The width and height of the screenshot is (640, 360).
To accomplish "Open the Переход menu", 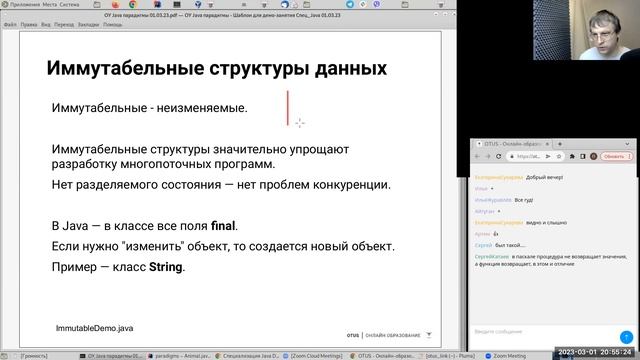I will [x=64, y=24].
